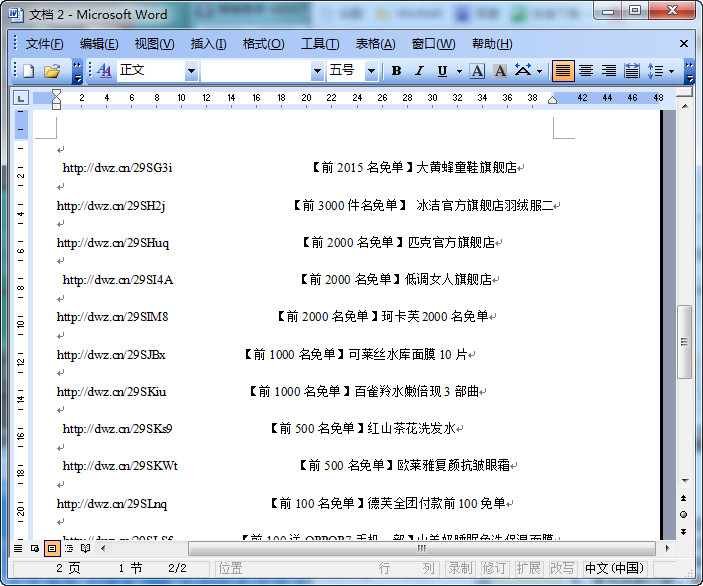Click the tab stop selector on ruler
703x586 pixels.
coord(21,97)
